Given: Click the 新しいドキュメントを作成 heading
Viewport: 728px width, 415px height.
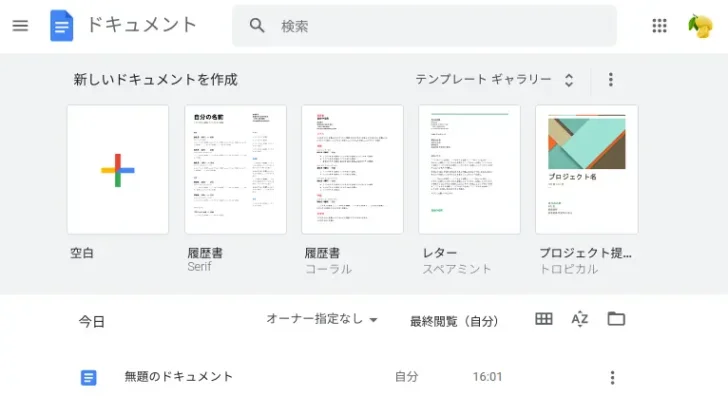Looking at the screenshot, I should click(x=156, y=80).
